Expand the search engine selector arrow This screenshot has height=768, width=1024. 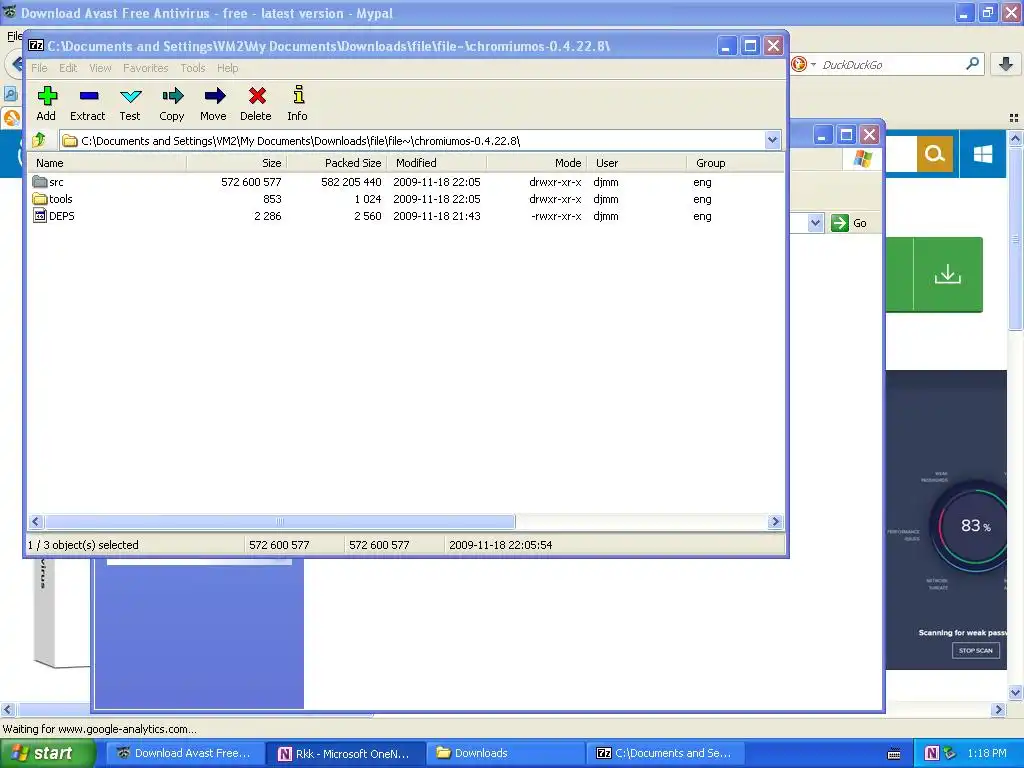pos(813,64)
